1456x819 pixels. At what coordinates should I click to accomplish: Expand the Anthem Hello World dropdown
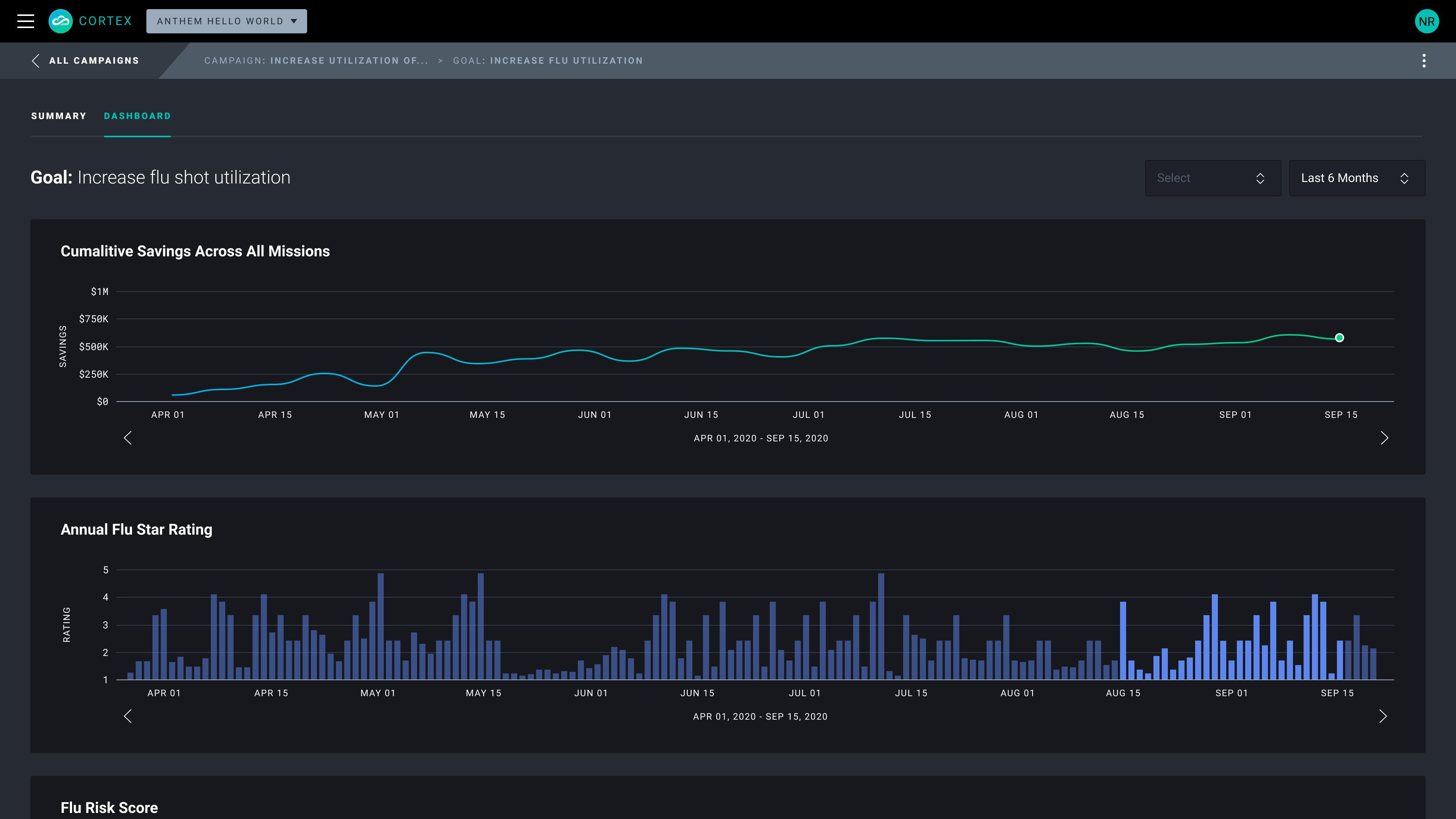pos(227,22)
